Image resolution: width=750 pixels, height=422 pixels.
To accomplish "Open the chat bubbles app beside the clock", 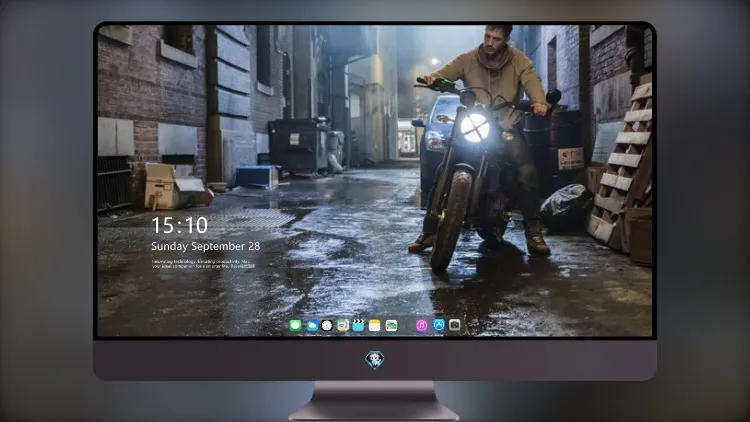I will click(x=343, y=326).
